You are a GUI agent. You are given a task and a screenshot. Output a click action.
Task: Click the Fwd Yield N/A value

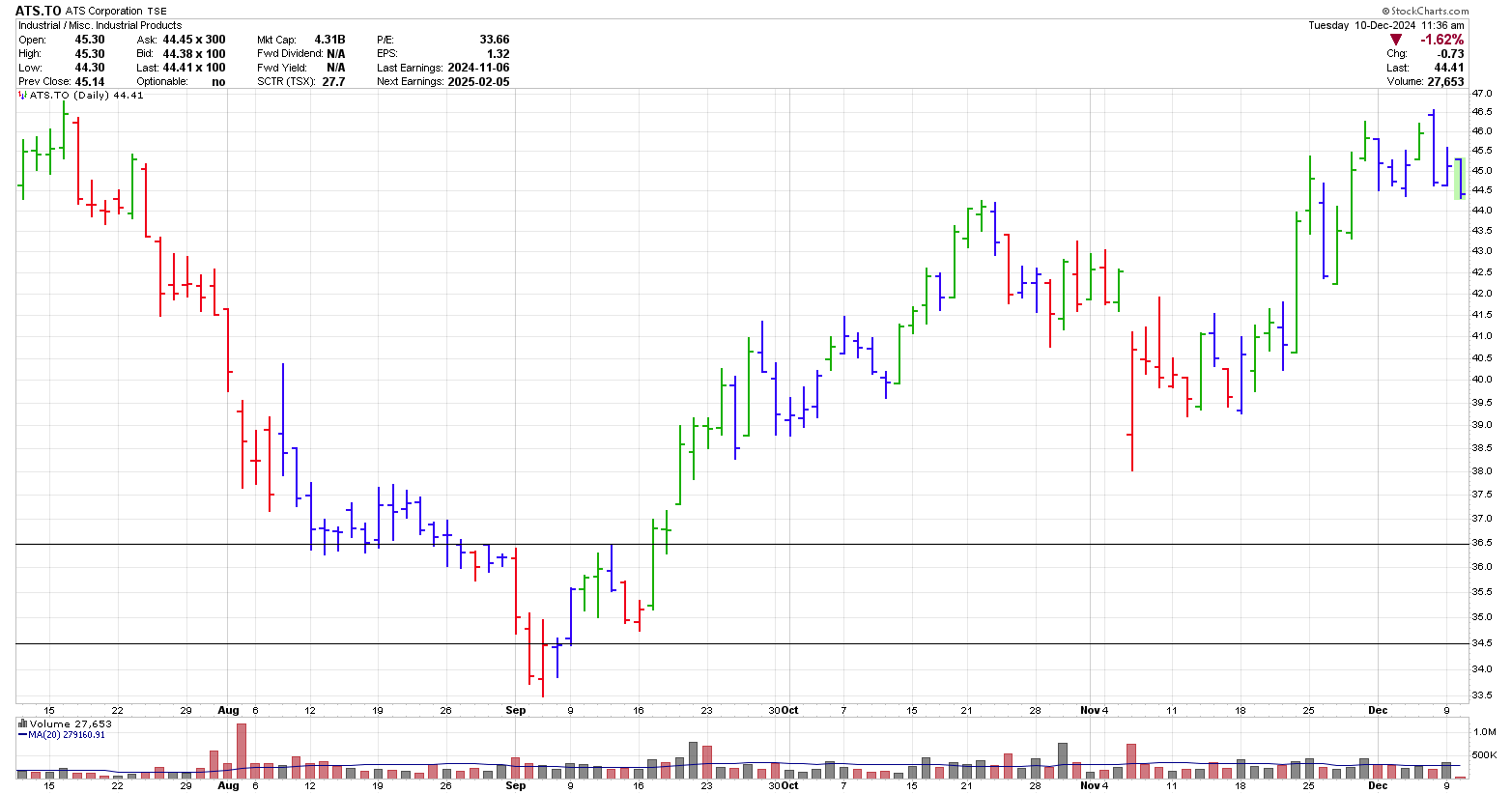point(336,68)
